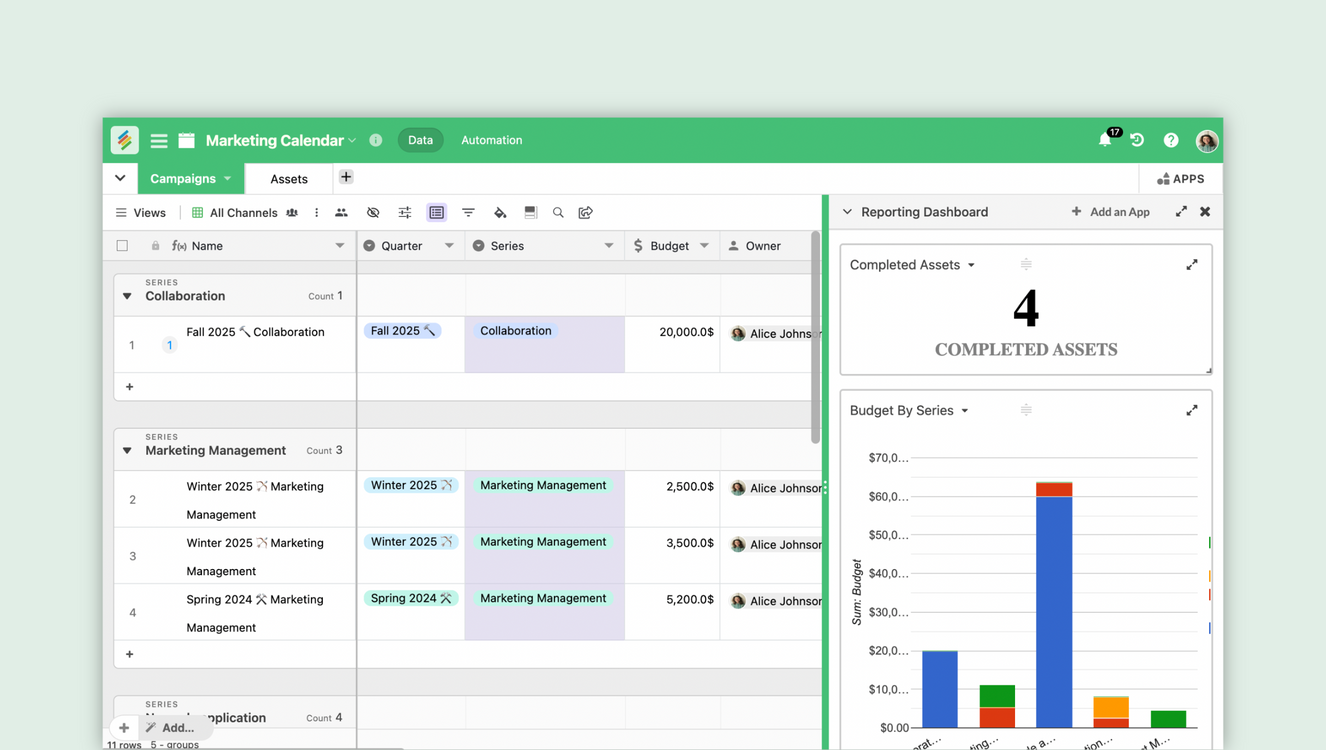Tick the select all rows checkbox
The width and height of the screenshot is (1326, 750).
pyautogui.click(x=122, y=246)
